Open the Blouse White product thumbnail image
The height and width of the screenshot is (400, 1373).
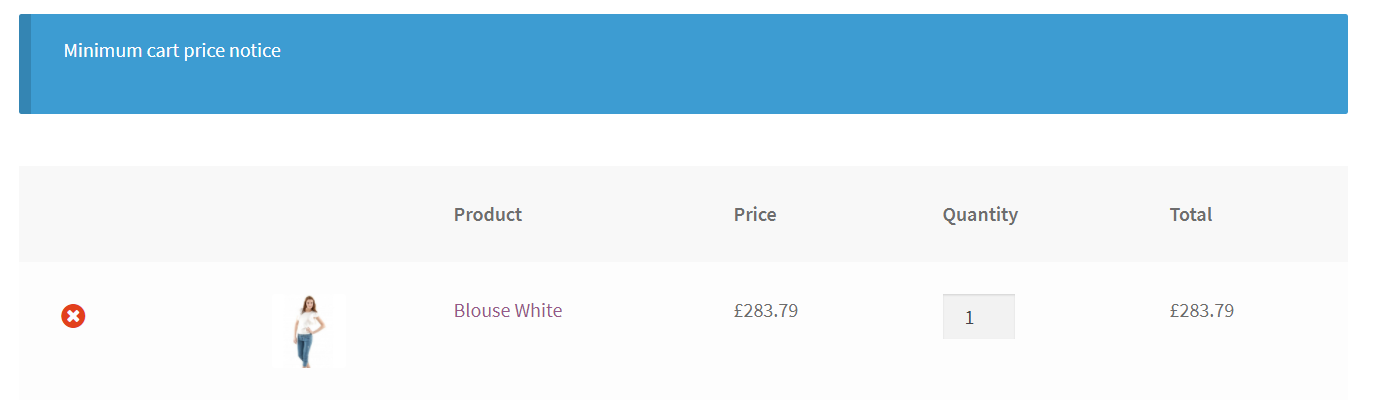click(308, 331)
